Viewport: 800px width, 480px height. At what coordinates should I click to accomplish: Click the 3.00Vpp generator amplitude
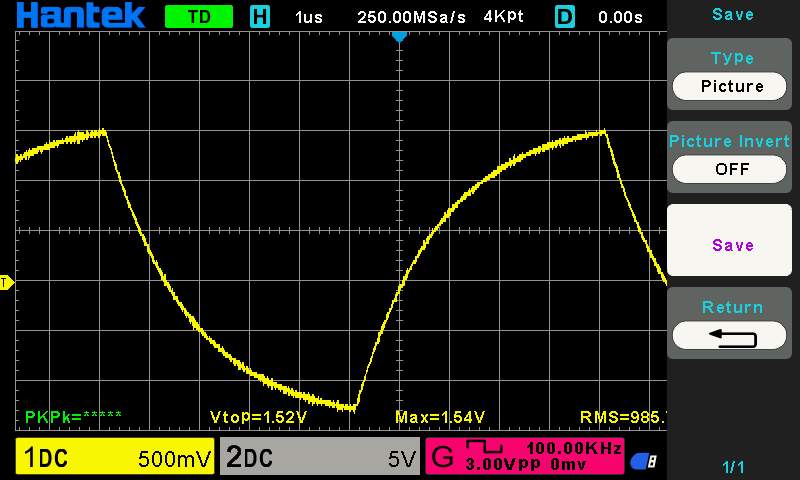click(x=503, y=465)
